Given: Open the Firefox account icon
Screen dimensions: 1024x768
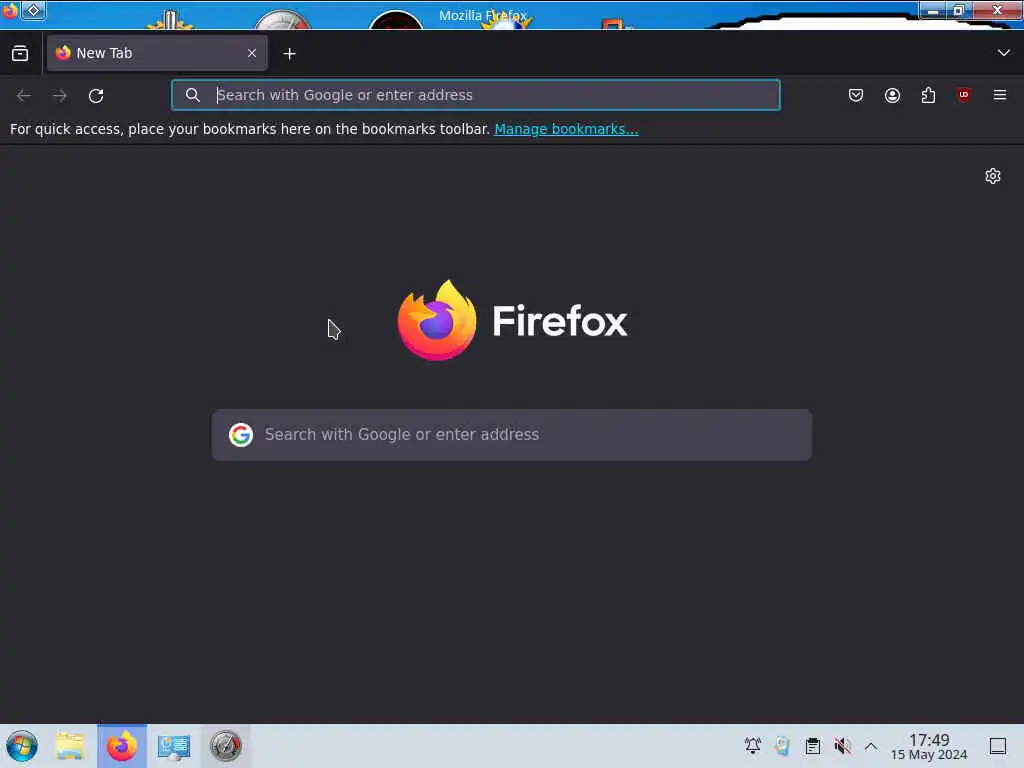Looking at the screenshot, I should 892,95.
